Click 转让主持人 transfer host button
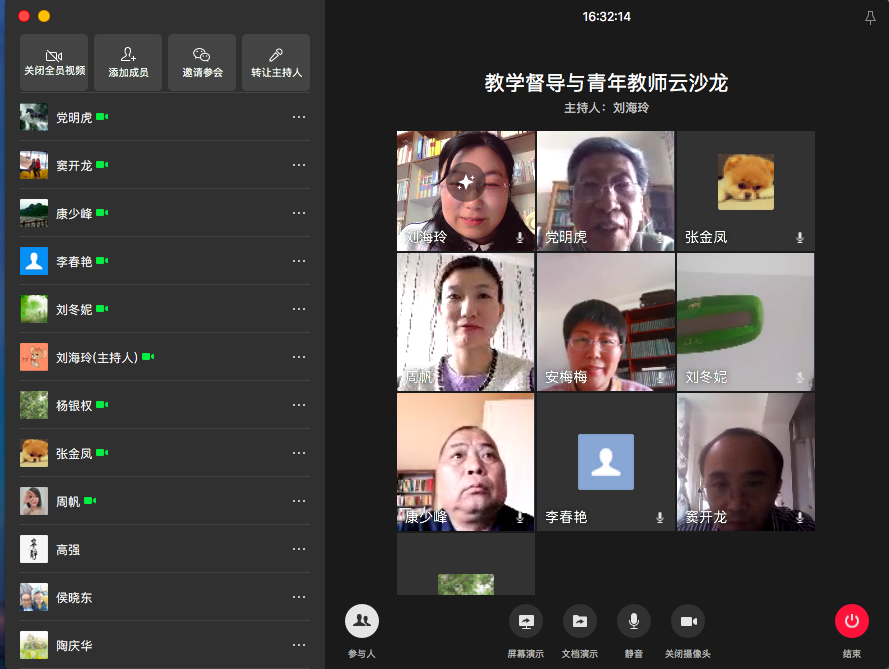Viewport: 889px width, 669px height. pyautogui.click(x=276, y=63)
